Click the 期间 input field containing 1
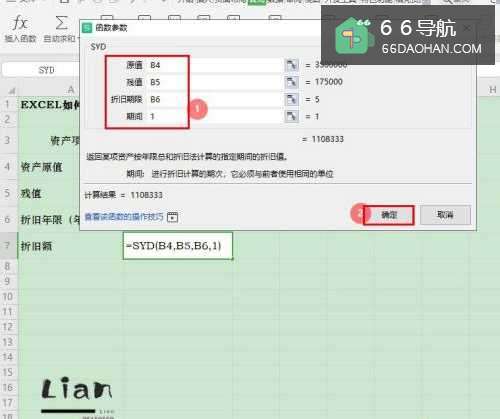This screenshot has width=500, height=419. click(x=215, y=116)
